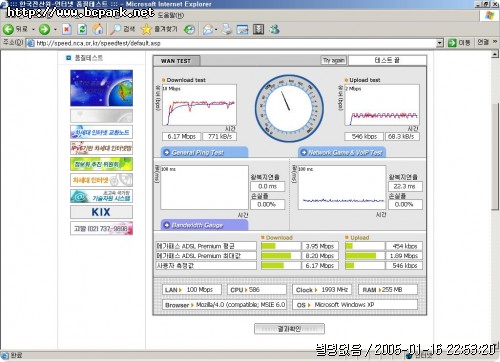Click the vertical scrollbar up arrow
The image size is (500, 362).
(x=495, y=54)
